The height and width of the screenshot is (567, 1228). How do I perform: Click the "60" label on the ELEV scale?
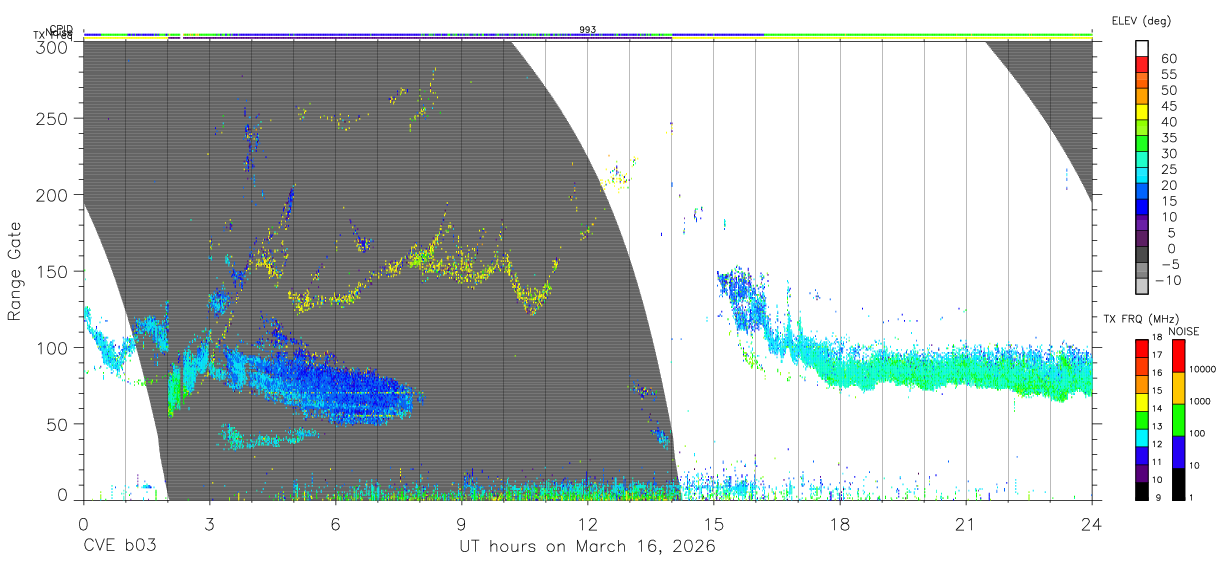tap(1168, 58)
